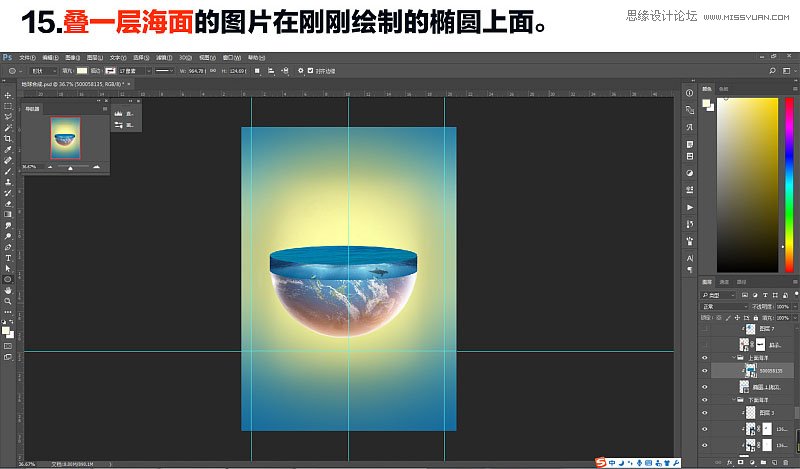Open path alignment options

271,71
